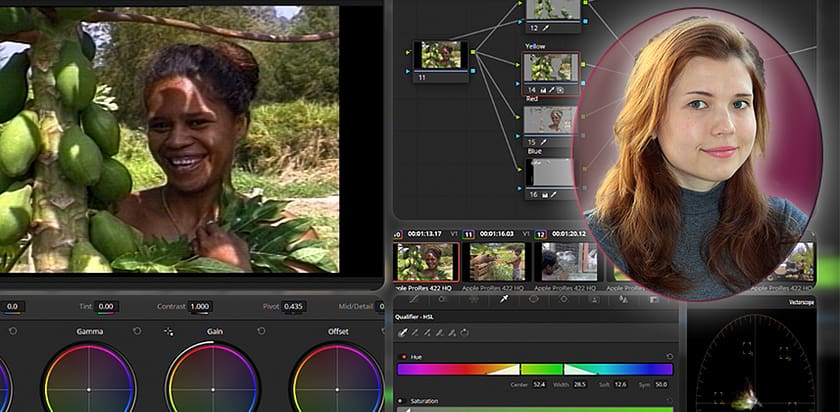Reset the Gain color wheel
840x412 pixels.
coord(261,331)
